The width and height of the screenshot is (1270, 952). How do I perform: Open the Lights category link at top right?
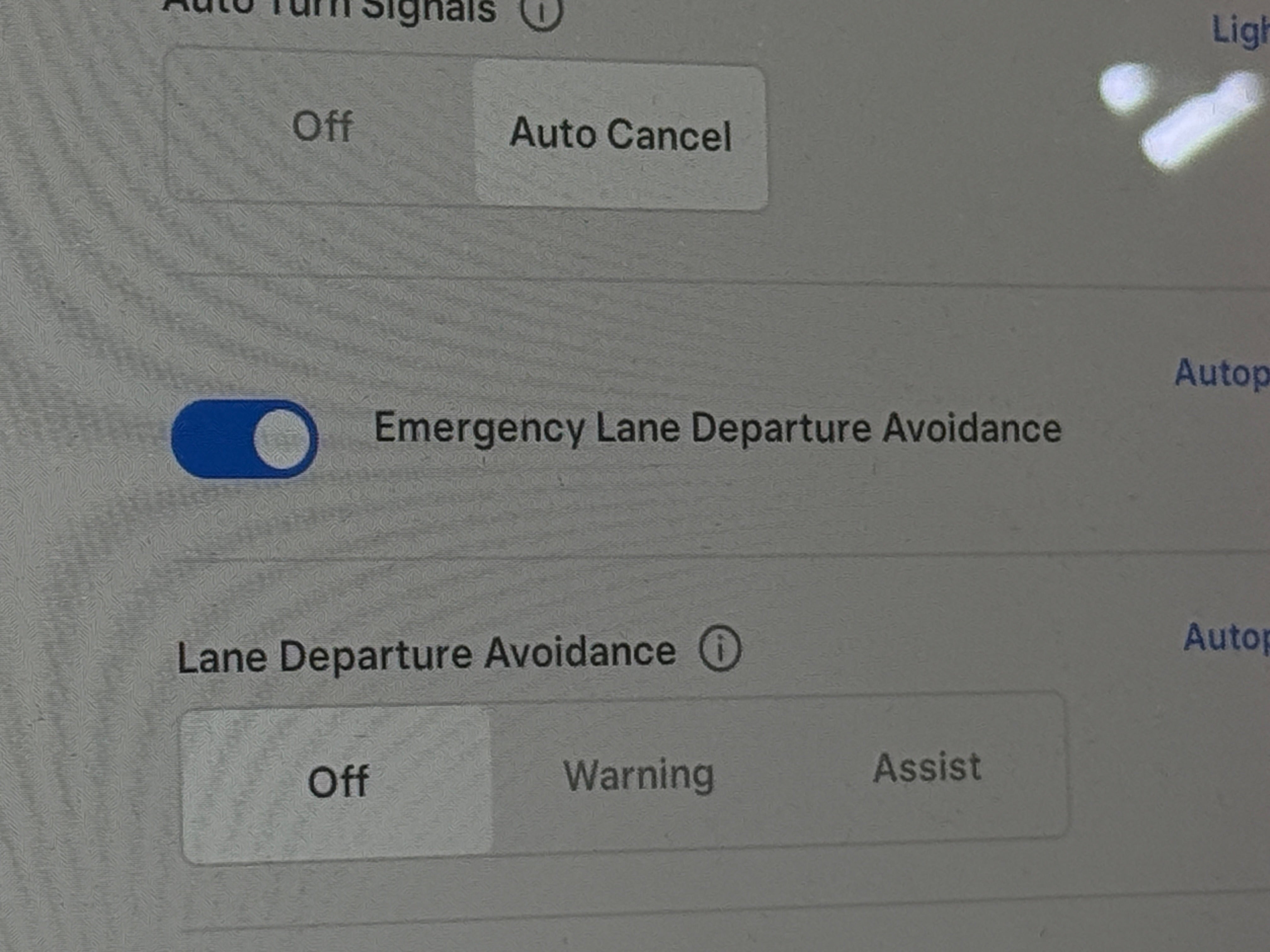pyautogui.click(x=1241, y=31)
